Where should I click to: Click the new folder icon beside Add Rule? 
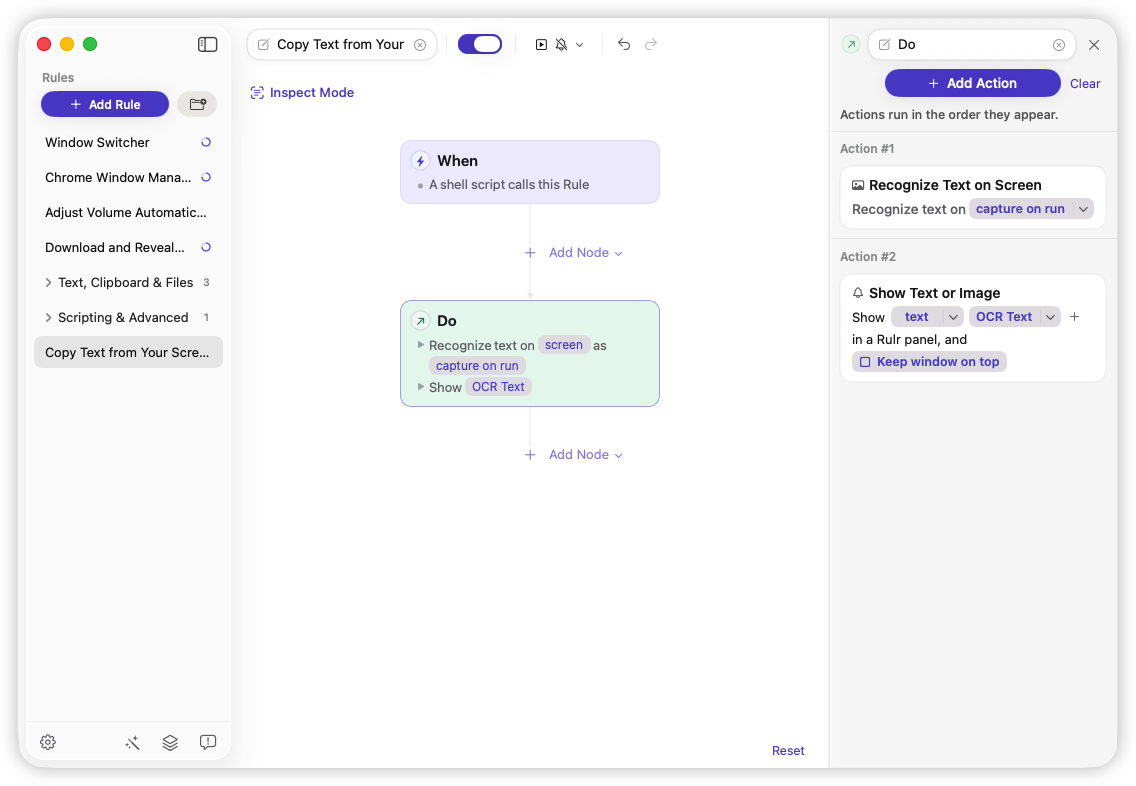197,104
